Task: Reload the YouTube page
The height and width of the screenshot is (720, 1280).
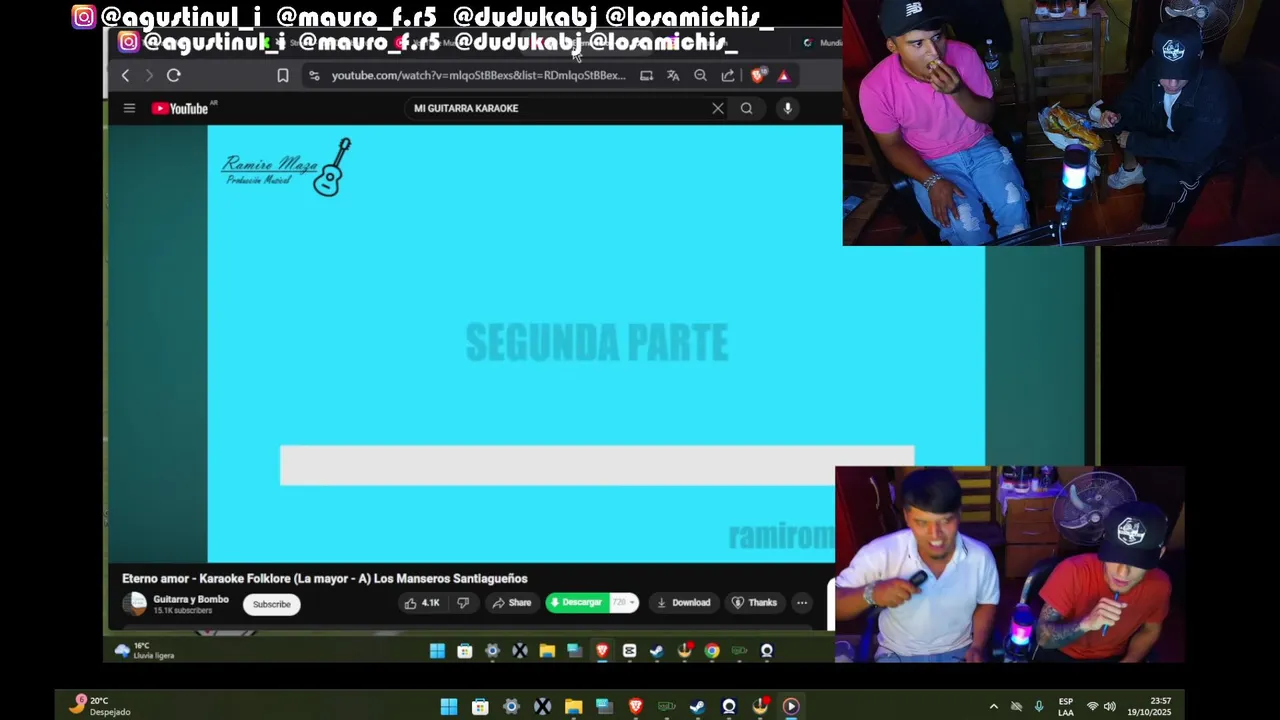Action: (x=174, y=75)
